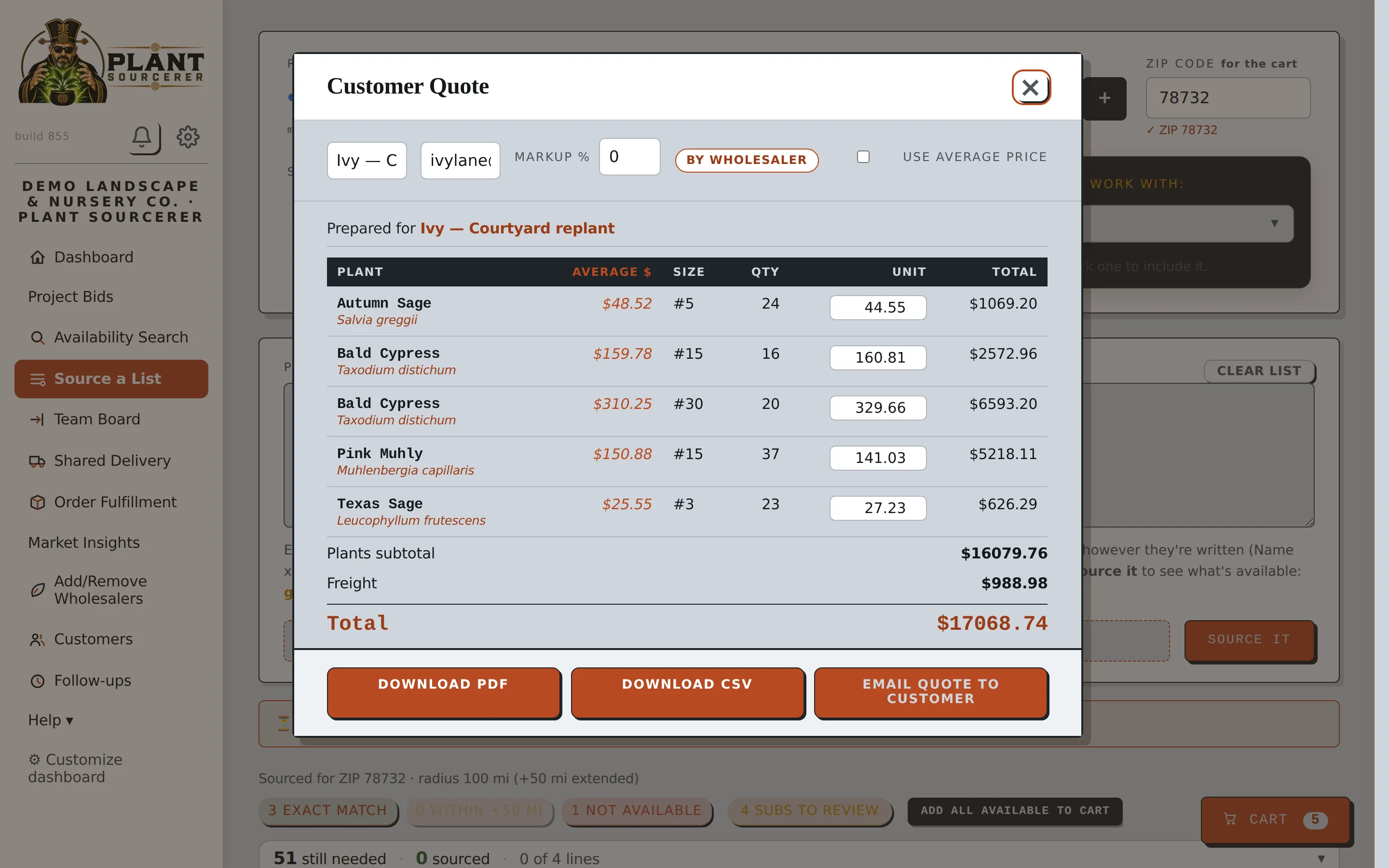Click the shopping cart icon in CART button

tap(1230, 819)
